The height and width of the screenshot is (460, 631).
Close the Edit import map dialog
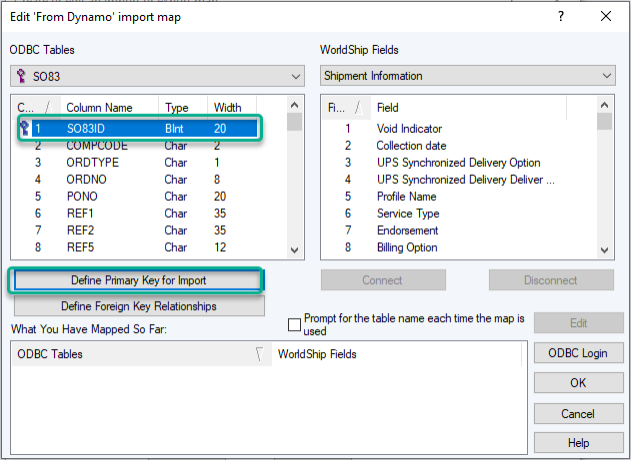(x=606, y=17)
